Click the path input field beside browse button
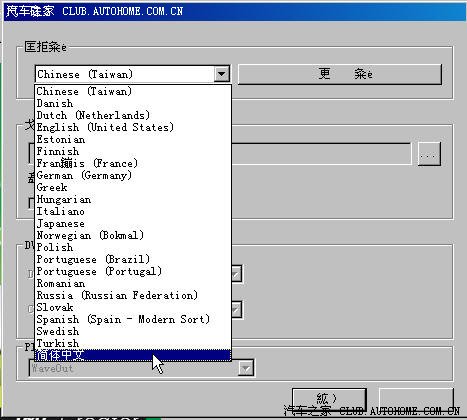The width and height of the screenshot is (467, 420). [x=321, y=153]
